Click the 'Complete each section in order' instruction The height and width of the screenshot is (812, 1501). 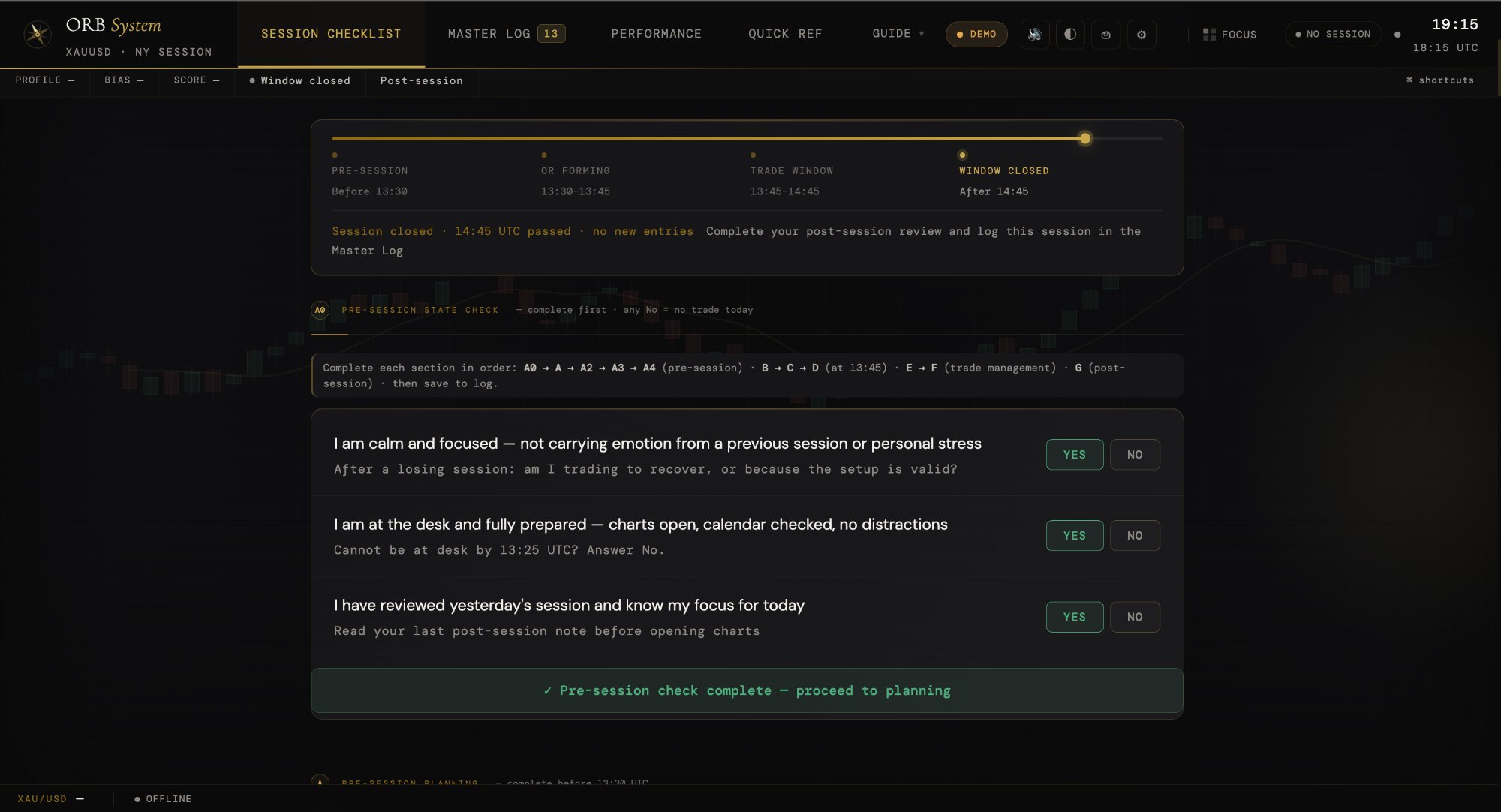tap(747, 375)
